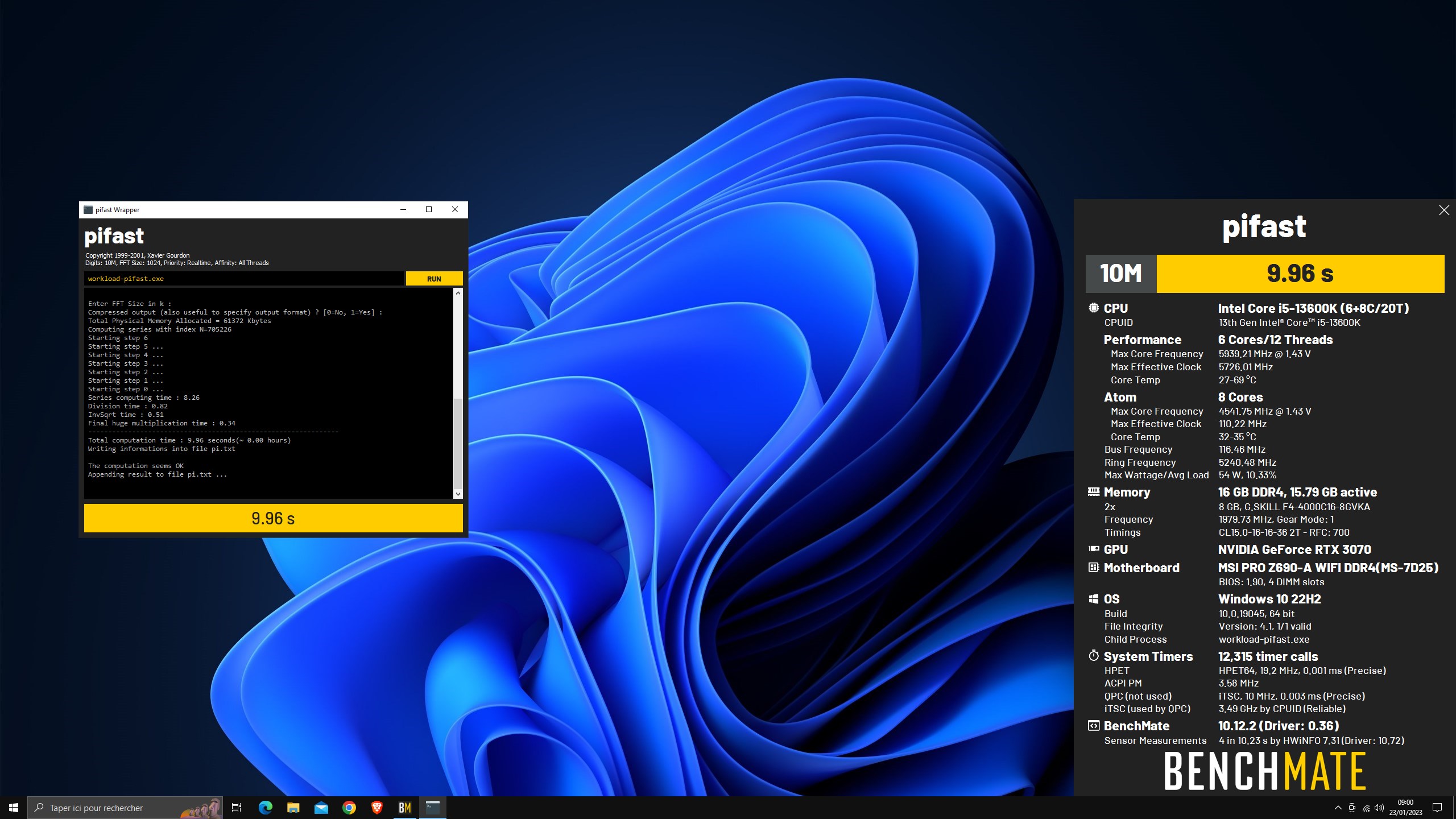The height and width of the screenshot is (819, 1456).
Task: Click the taskbar search box
Action: [x=125, y=808]
